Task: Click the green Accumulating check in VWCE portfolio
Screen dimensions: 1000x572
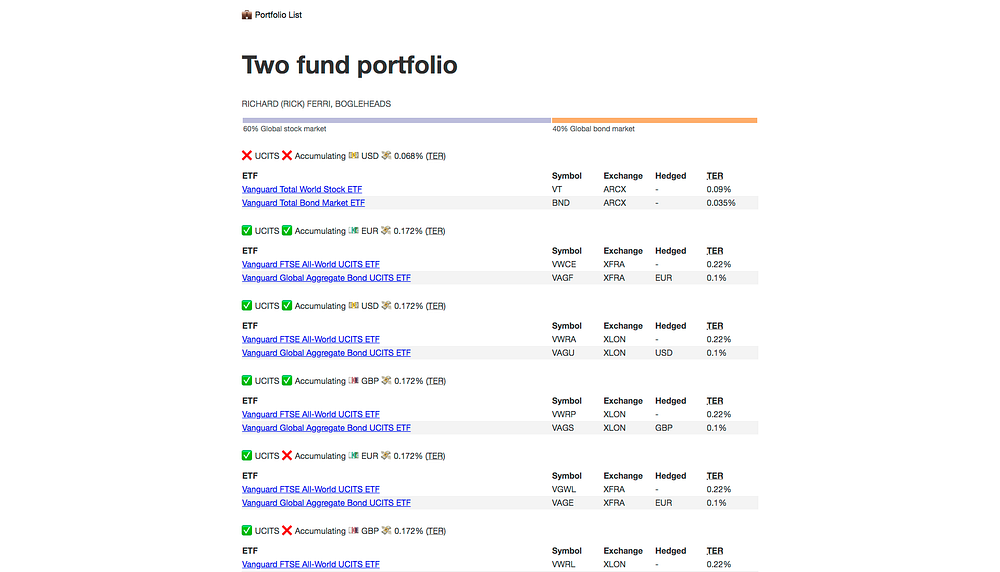Action: [x=287, y=231]
